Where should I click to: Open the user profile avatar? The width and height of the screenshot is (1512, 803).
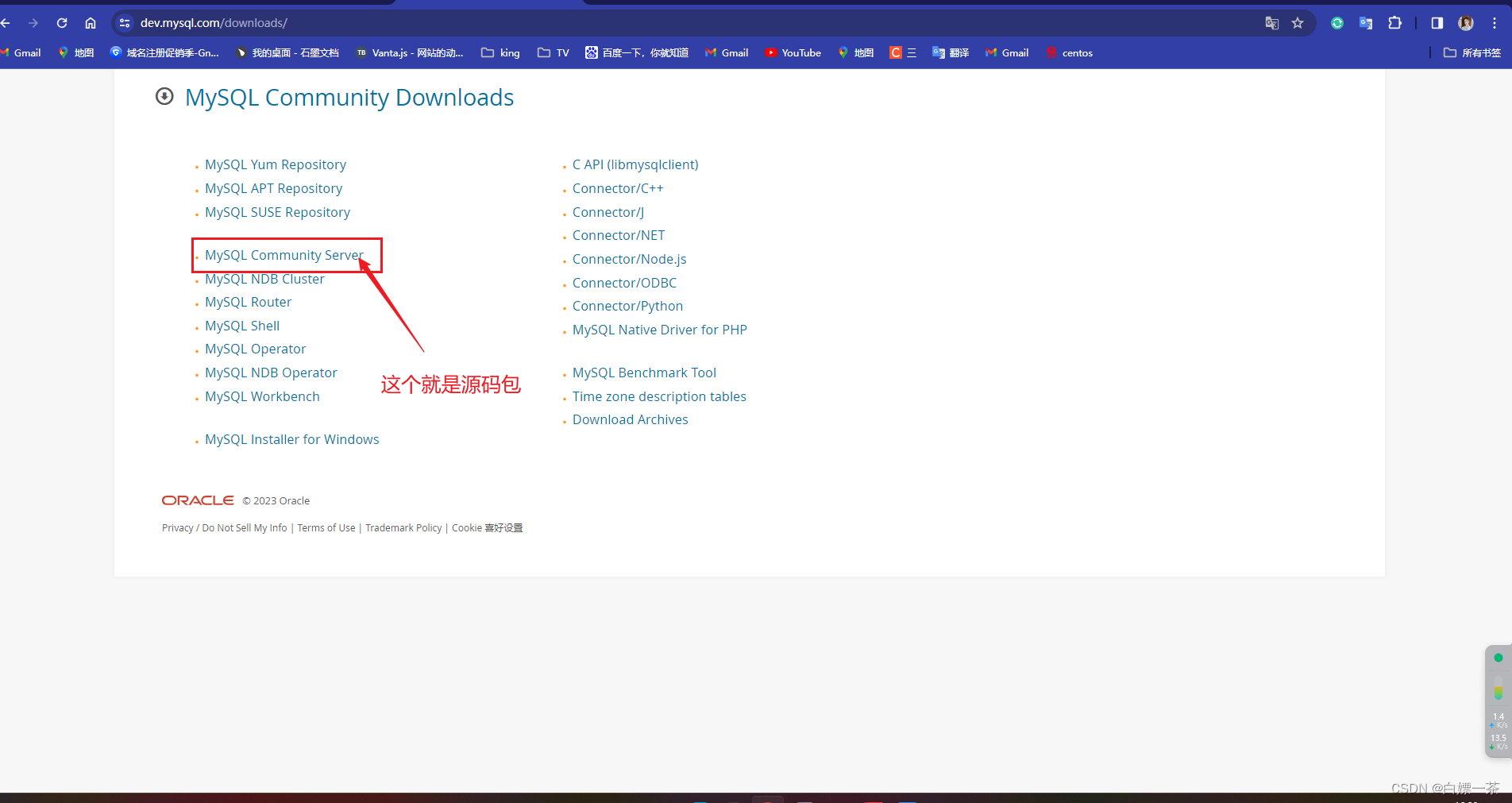tap(1466, 23)
